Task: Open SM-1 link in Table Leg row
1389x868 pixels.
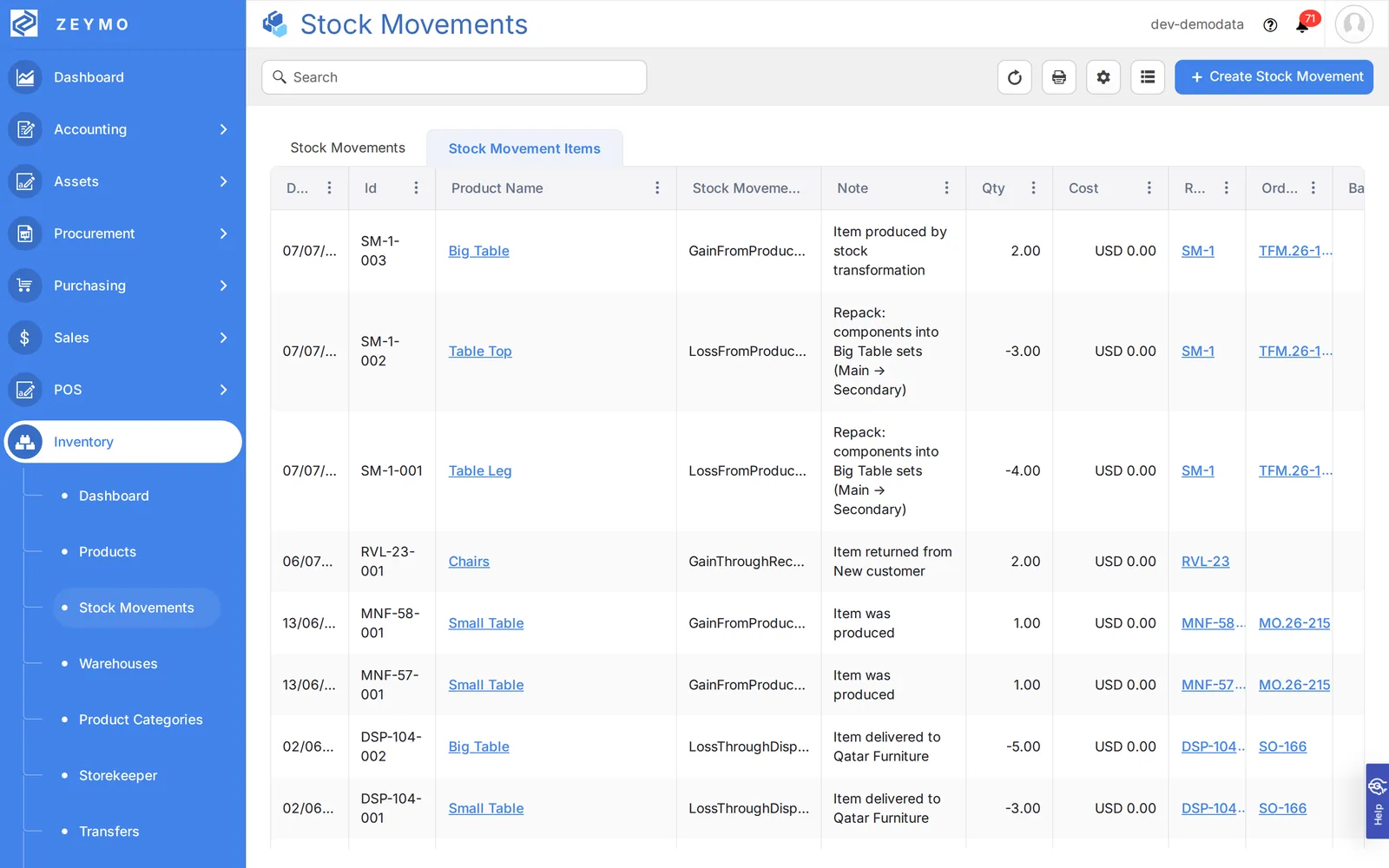Action: [x=1198, y=471]
